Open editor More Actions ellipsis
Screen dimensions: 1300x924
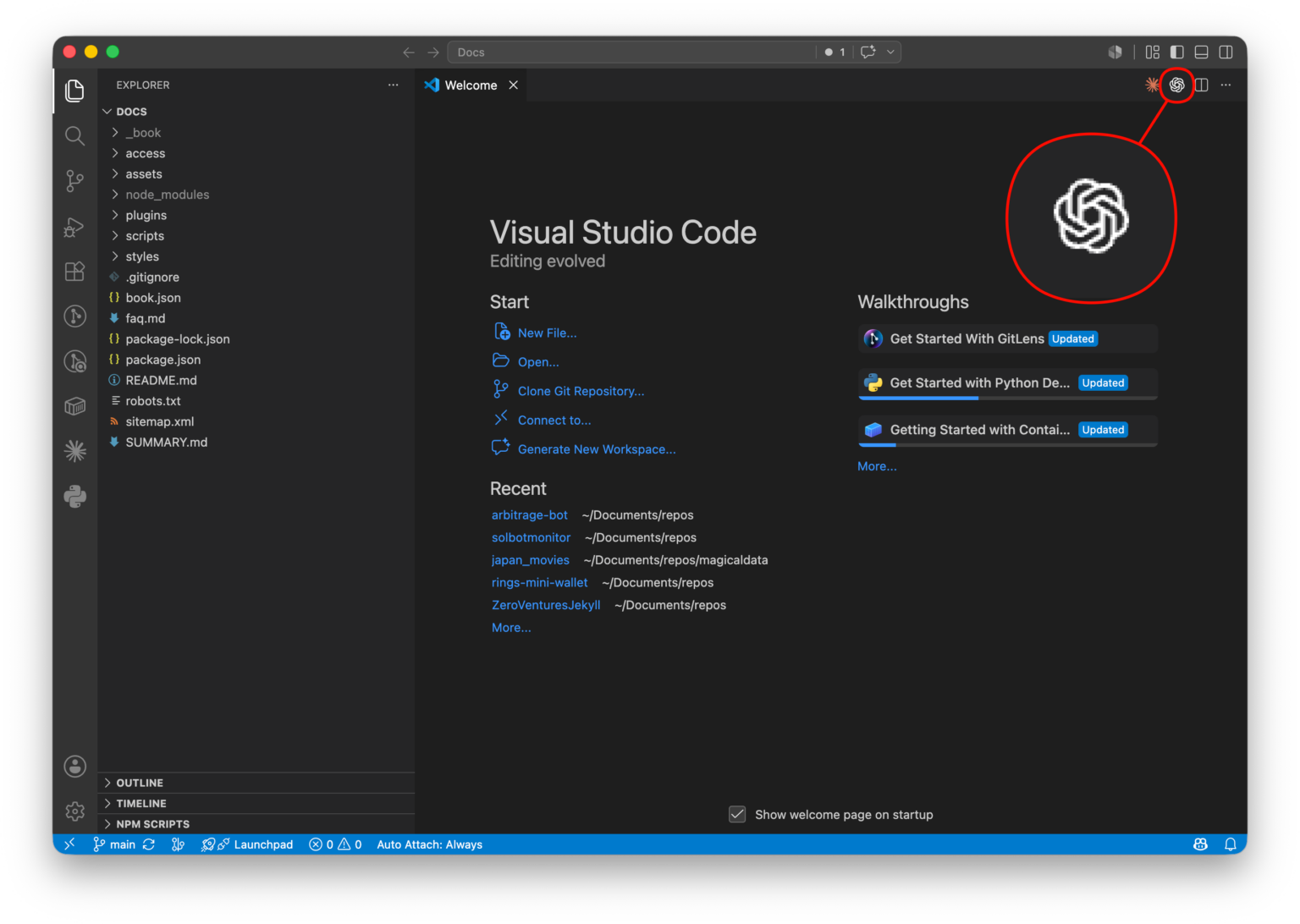coord(1226,85)
